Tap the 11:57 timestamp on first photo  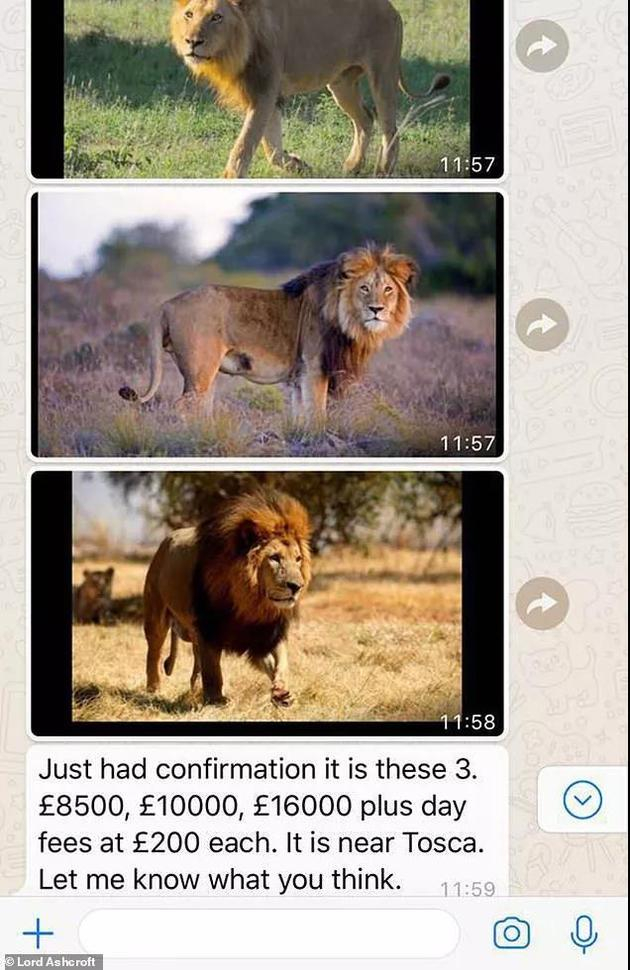(468, 165)
